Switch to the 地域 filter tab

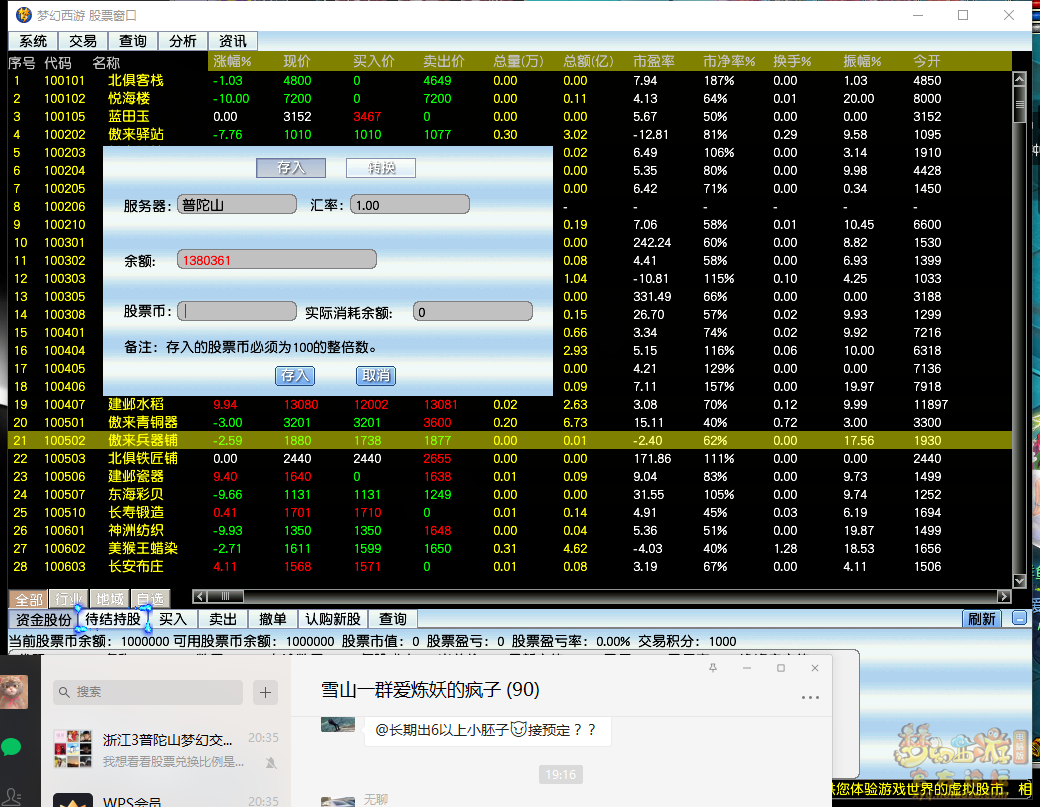pyautogui.click(x=109, y=599)
